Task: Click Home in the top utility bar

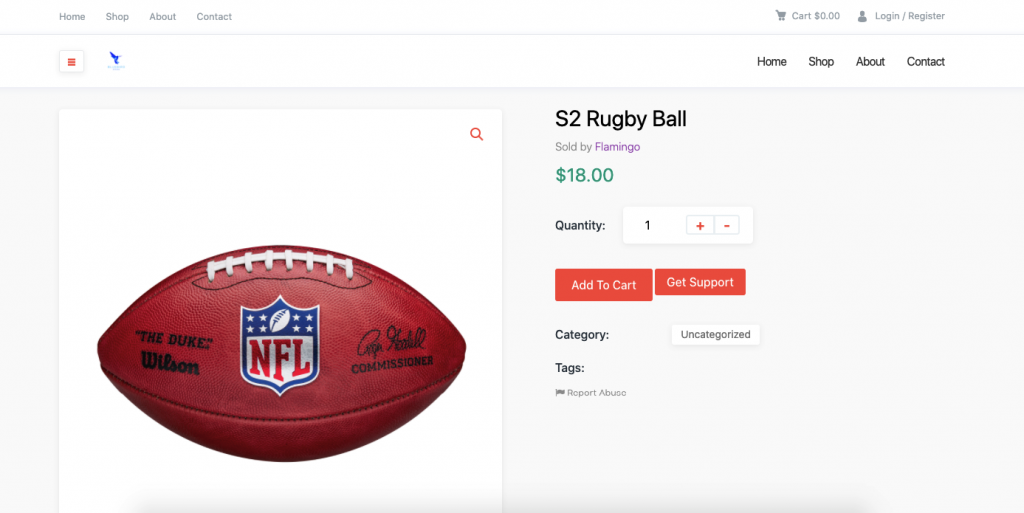Action: point(72,17)
